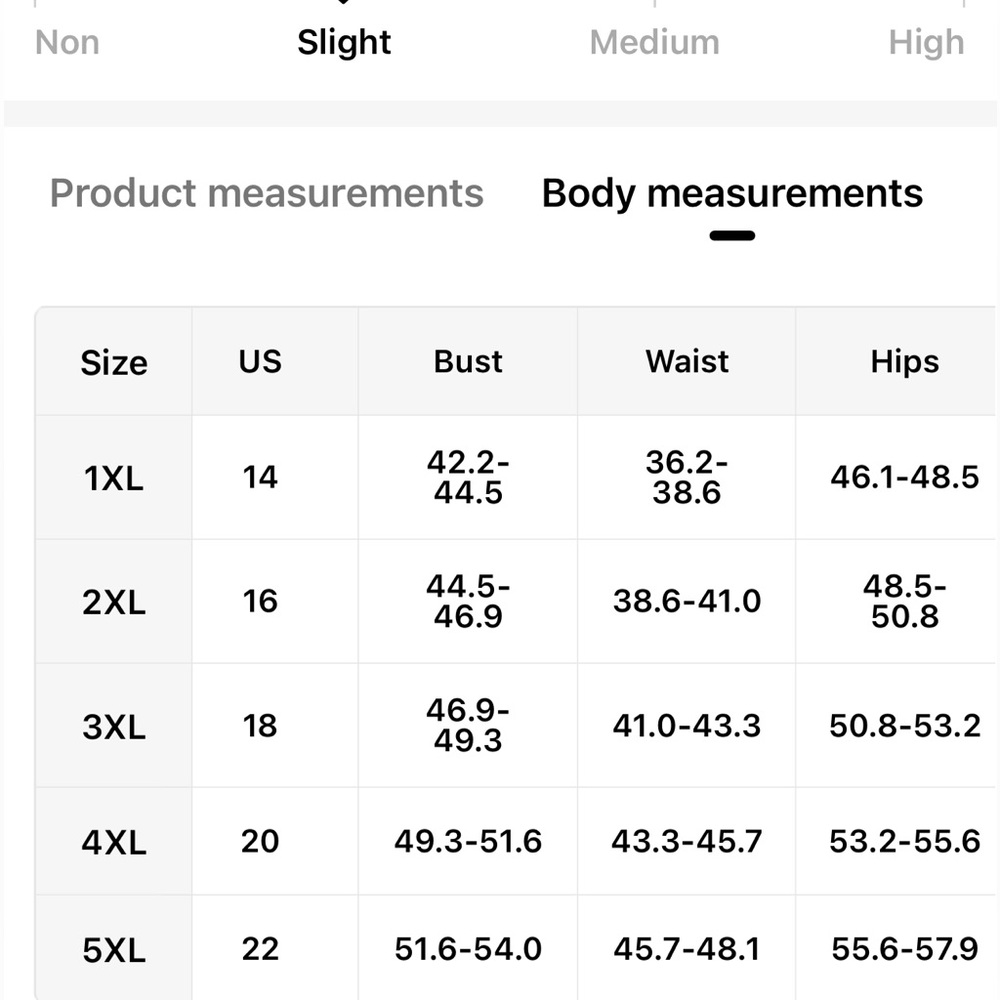The height and width of the screenshot is (1000, 1000).
Task: Click the US size 18 cell
Action: click(260, 726)
